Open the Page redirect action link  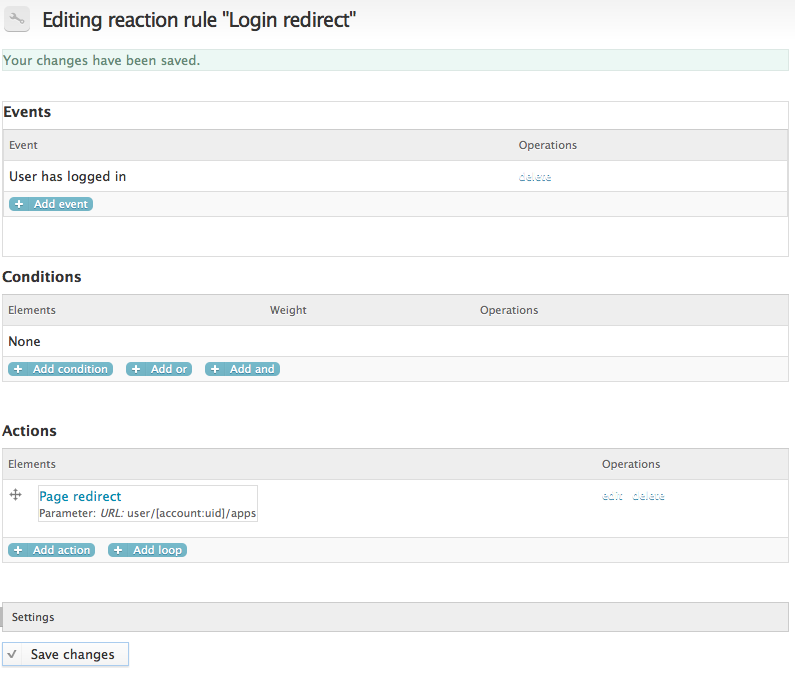point(80,496)
